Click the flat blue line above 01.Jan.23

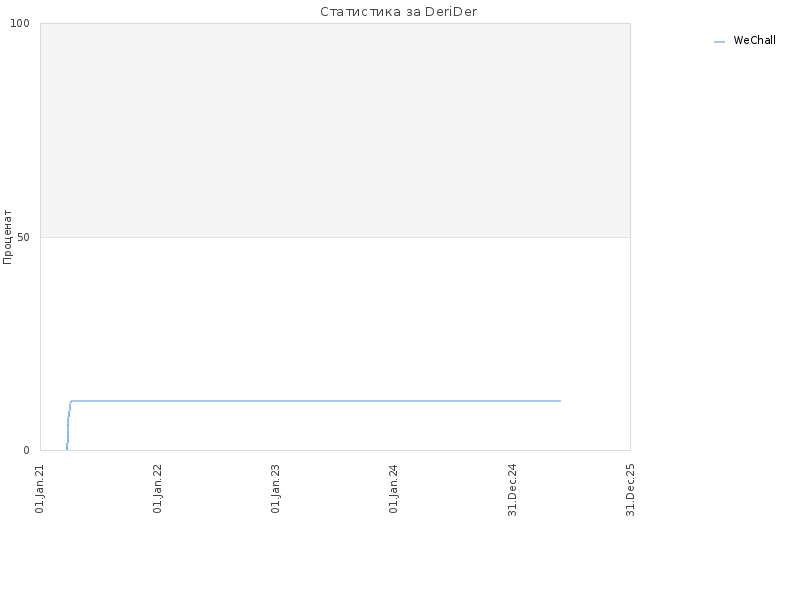[276, 401]
